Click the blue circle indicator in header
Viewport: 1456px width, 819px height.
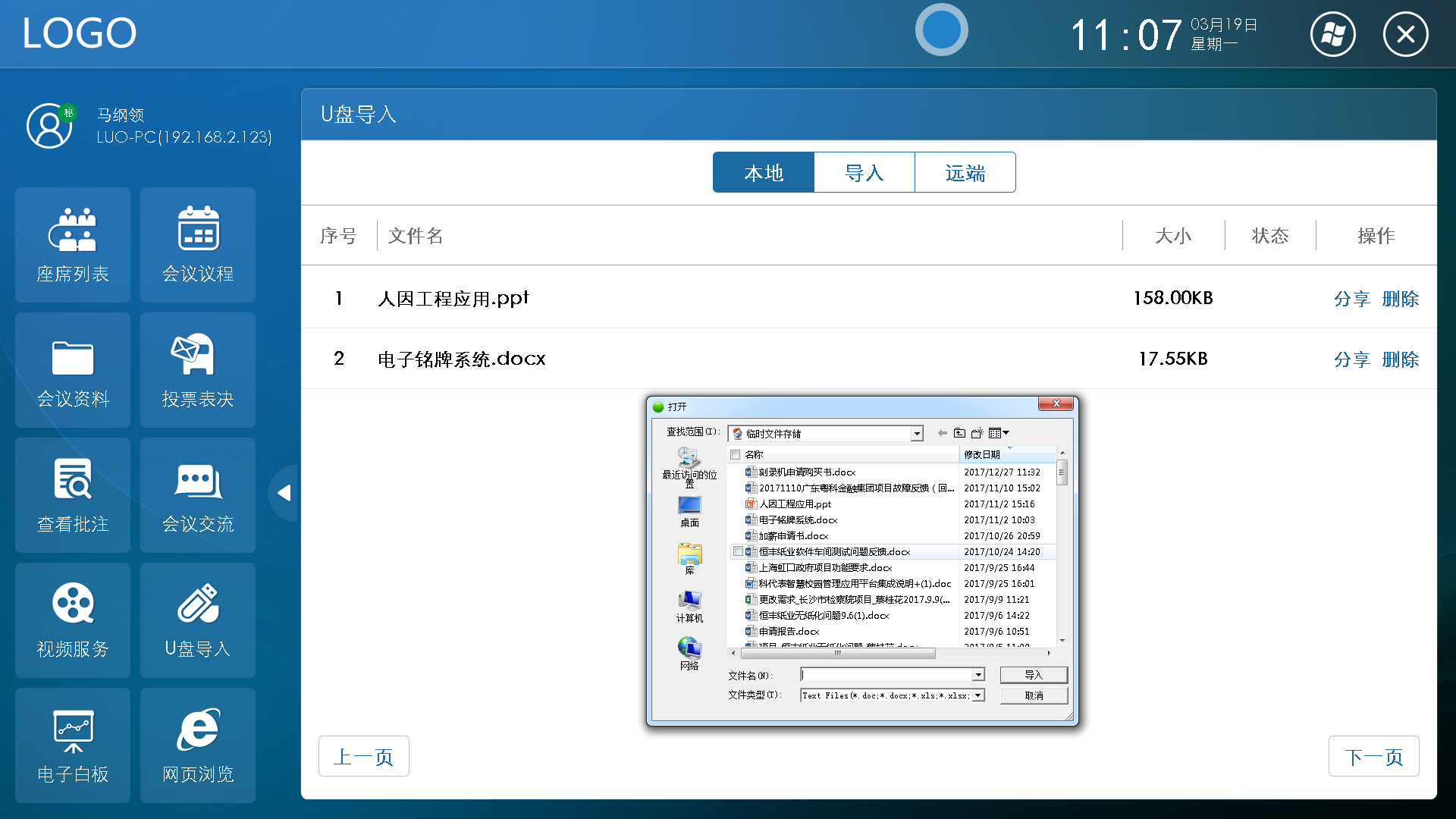click(x=941, y=30)
